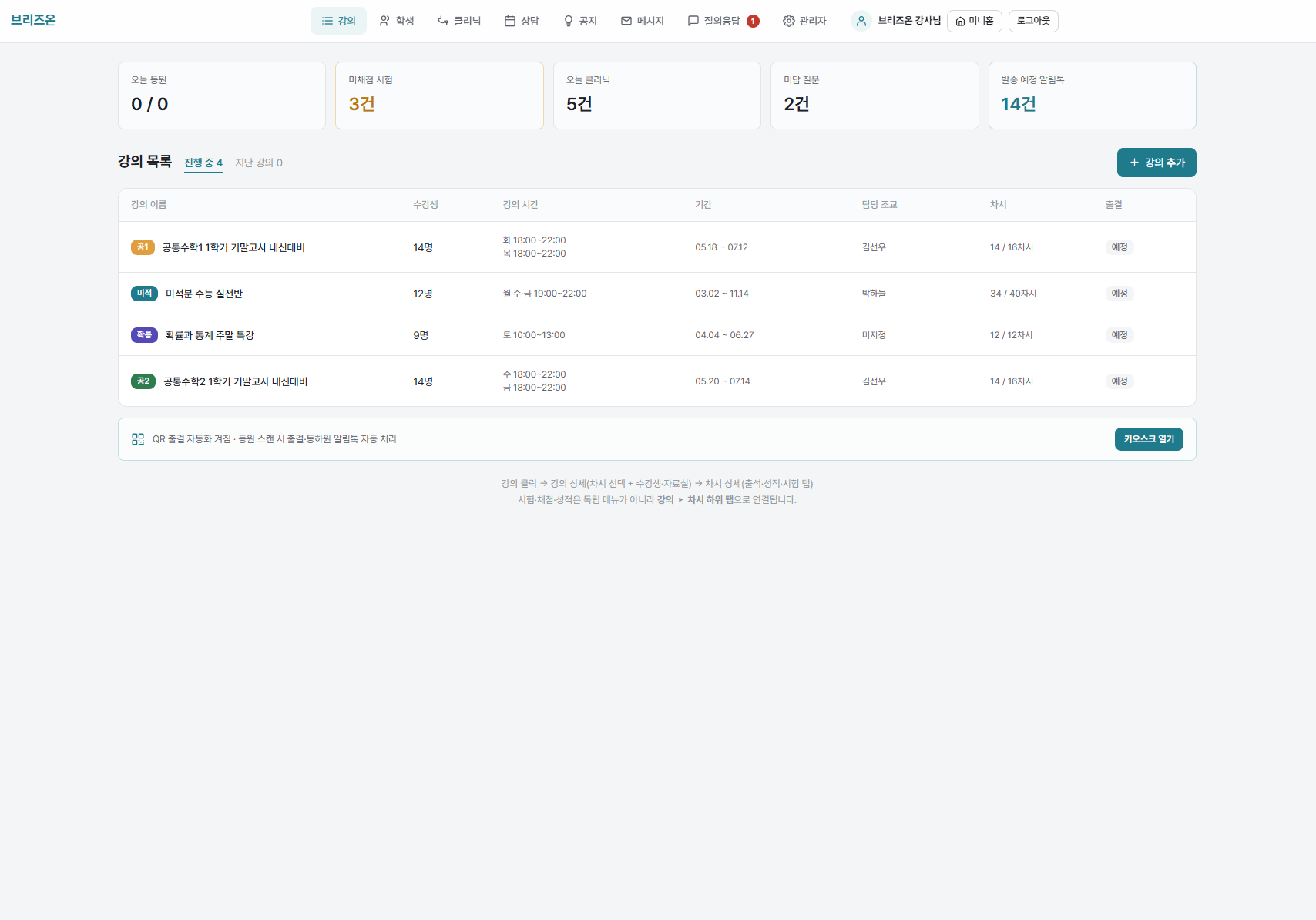
Task: Switch to the 진행 중 4 tab
Action: tap(203, 163)
